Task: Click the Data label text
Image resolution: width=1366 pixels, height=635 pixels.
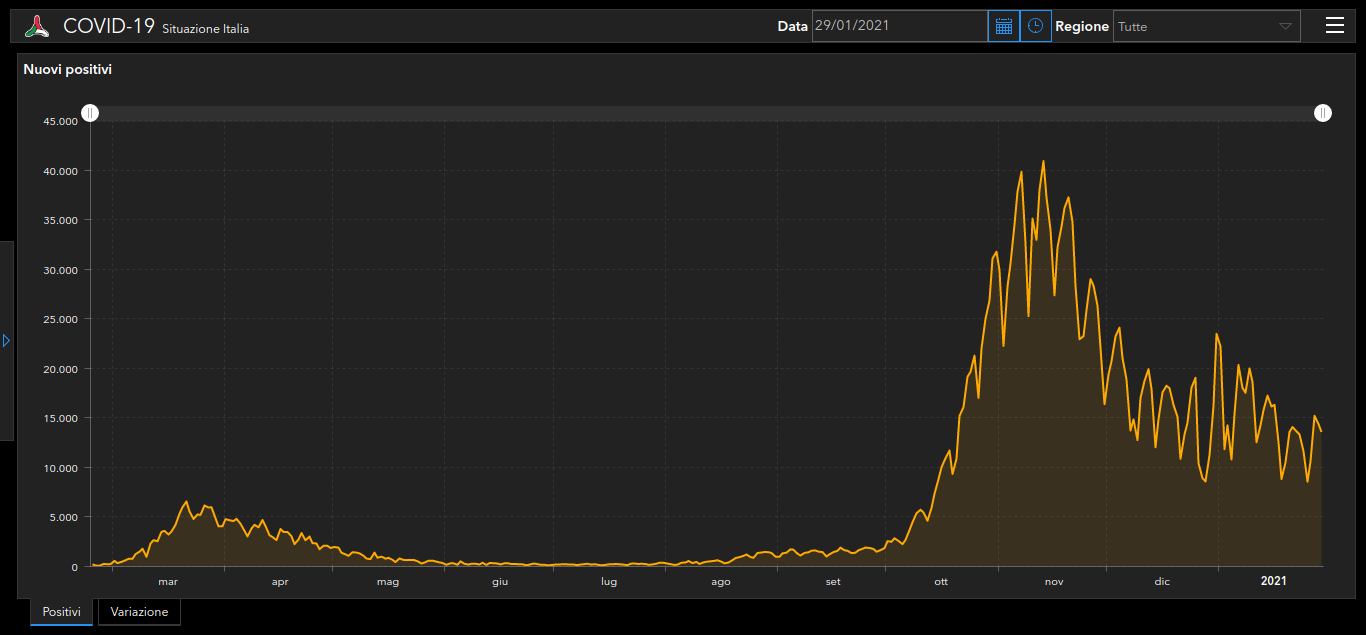Action: pyautogui.click(x=792, y=27)
